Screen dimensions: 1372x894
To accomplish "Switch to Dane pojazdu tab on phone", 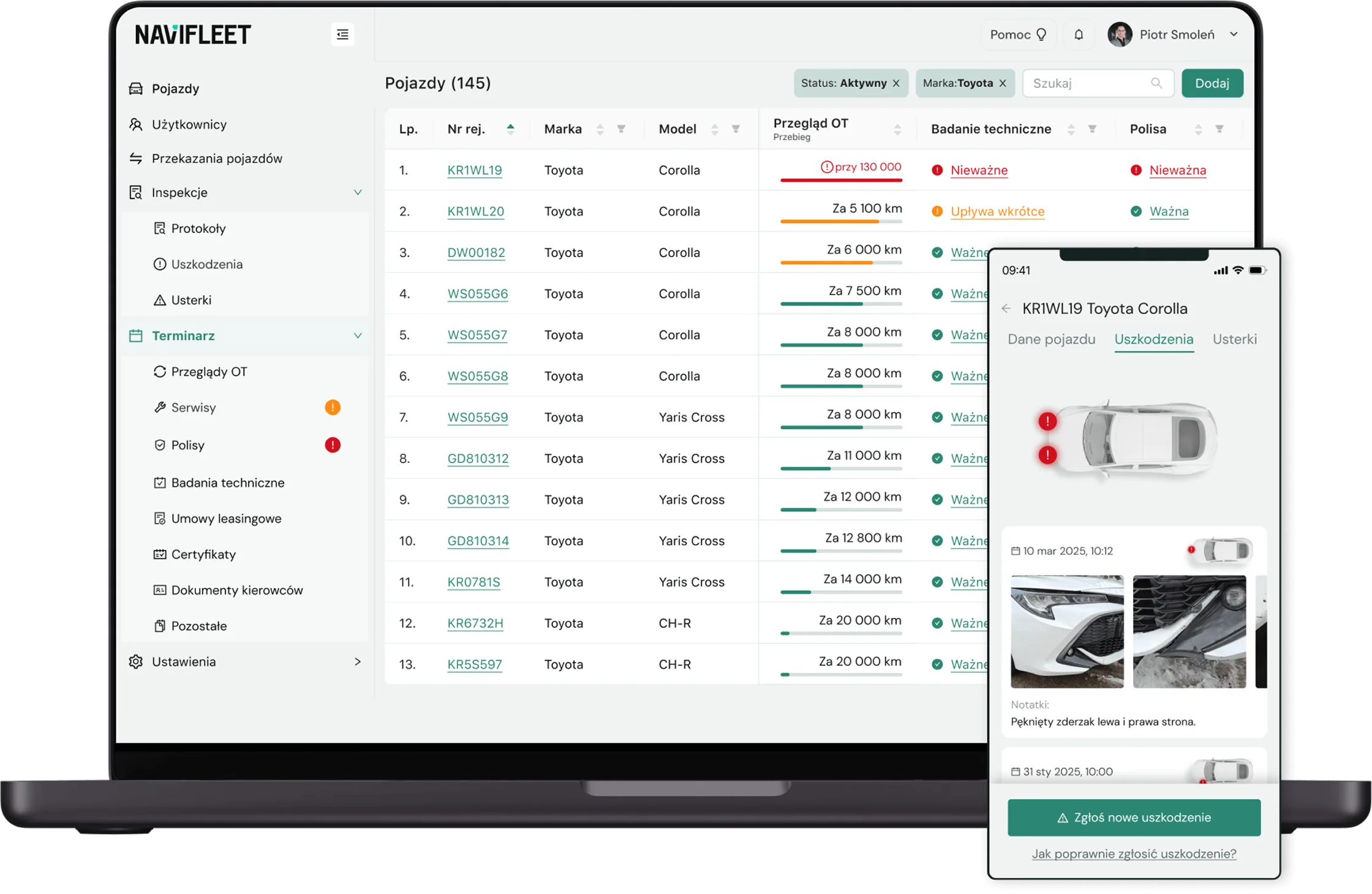I will [1052, 339].
